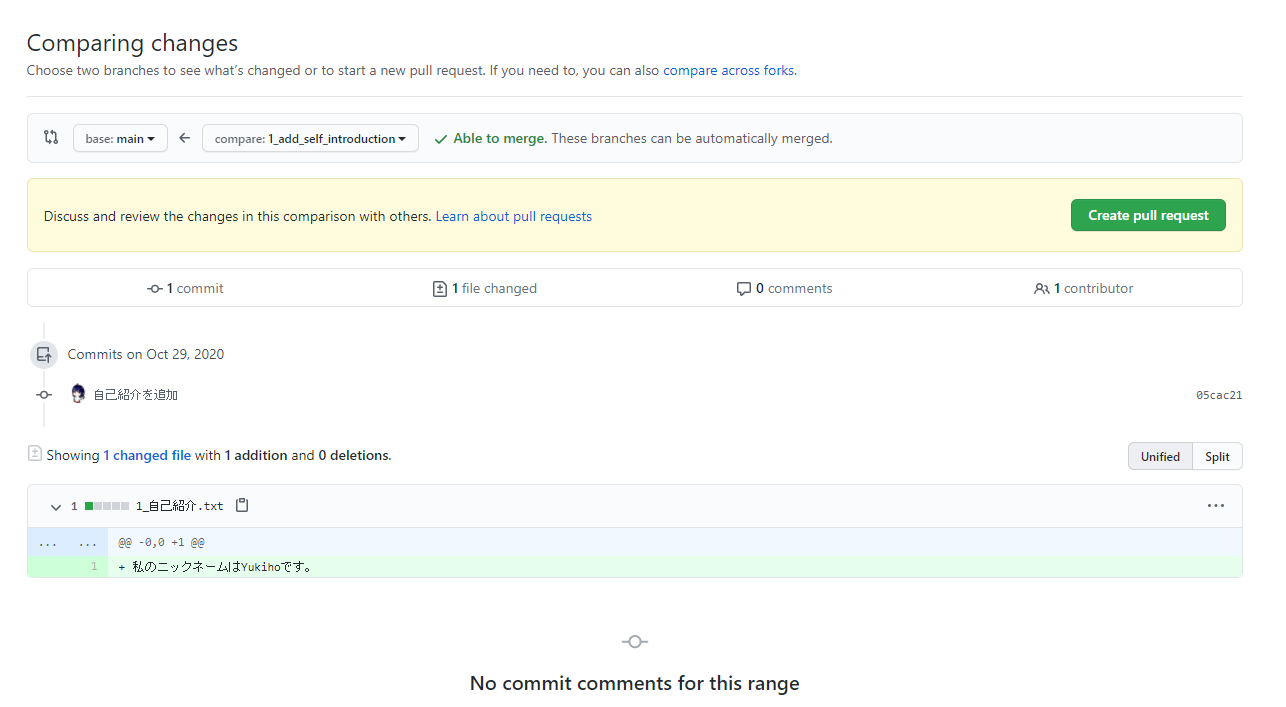Screen dimensions: 1286x707
Task: Open the compare: 1_add_self_introduction dropdown
Action: coord(310,139)
